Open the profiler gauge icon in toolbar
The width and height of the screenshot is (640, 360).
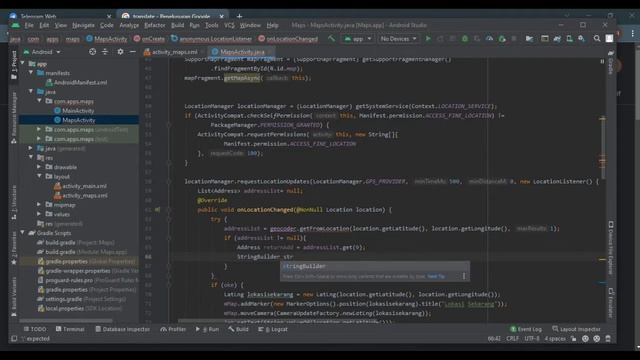tap(489, 39)
